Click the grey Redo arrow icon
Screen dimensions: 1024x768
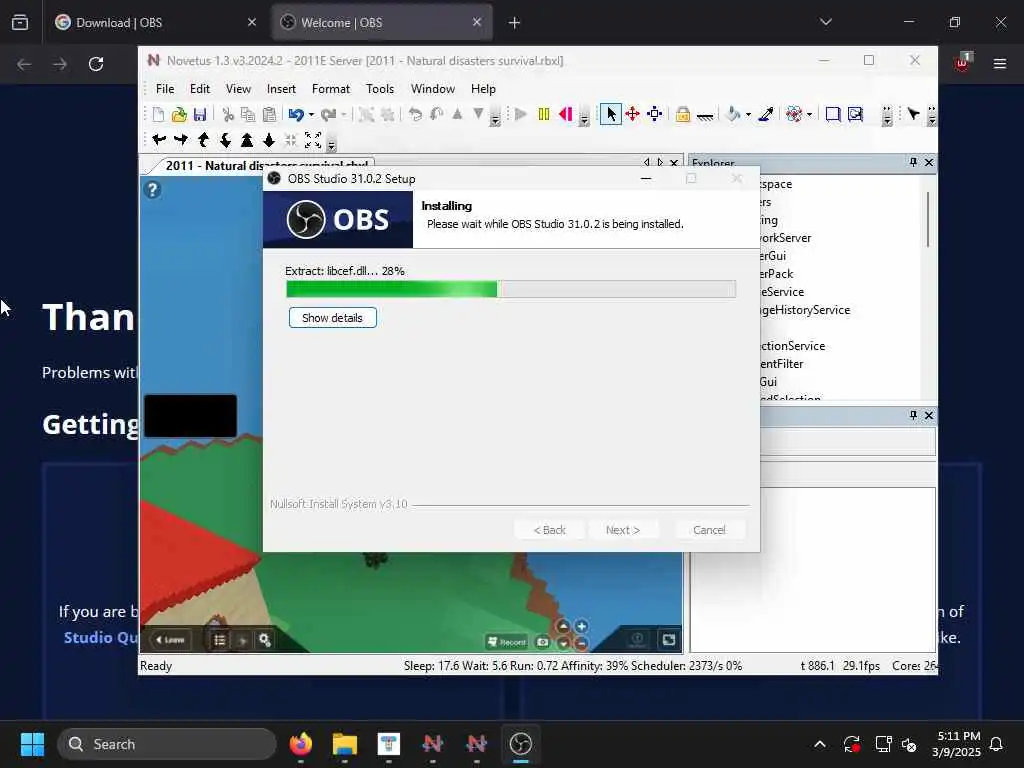tap(328, 115)
